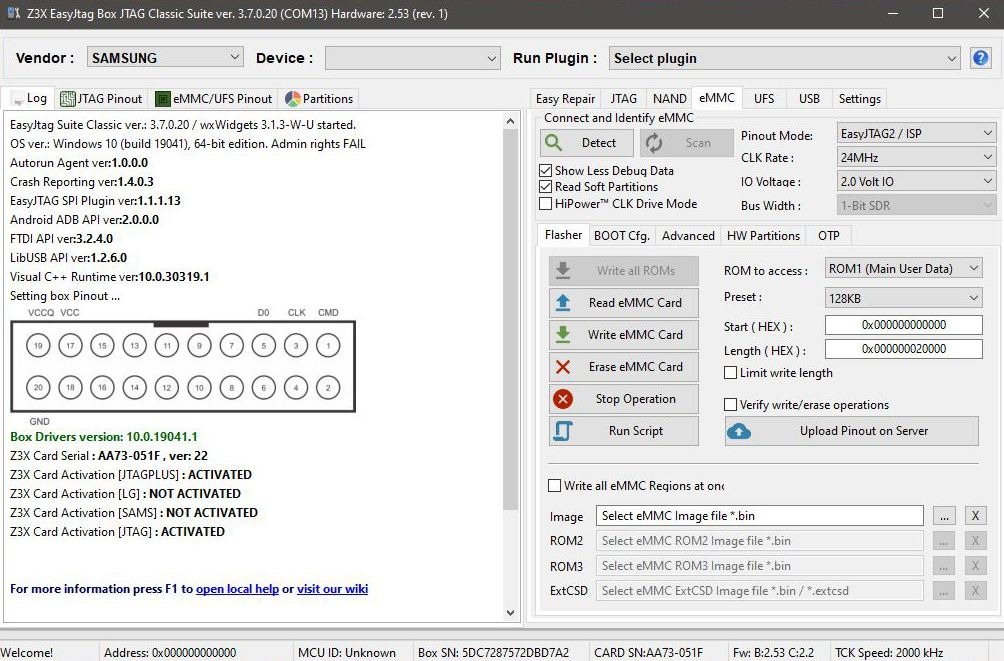
Task: Click the green eMMC/UFS Pinout chip icon
Action: point(163,99)
